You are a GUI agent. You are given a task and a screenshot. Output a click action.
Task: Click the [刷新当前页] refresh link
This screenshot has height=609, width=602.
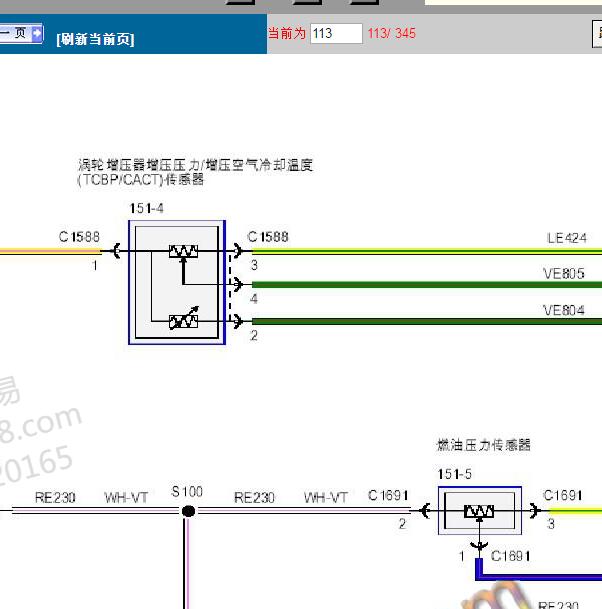[95, 39]
